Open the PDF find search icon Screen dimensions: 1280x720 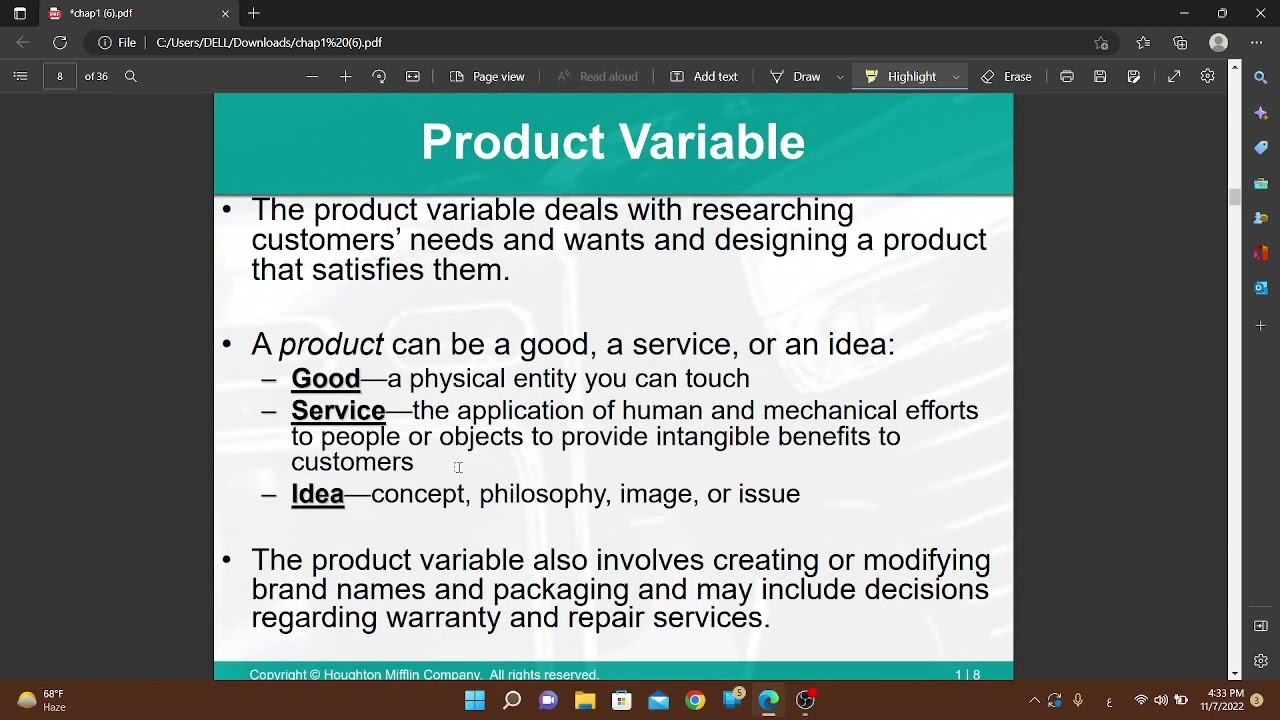click(130, 76)
